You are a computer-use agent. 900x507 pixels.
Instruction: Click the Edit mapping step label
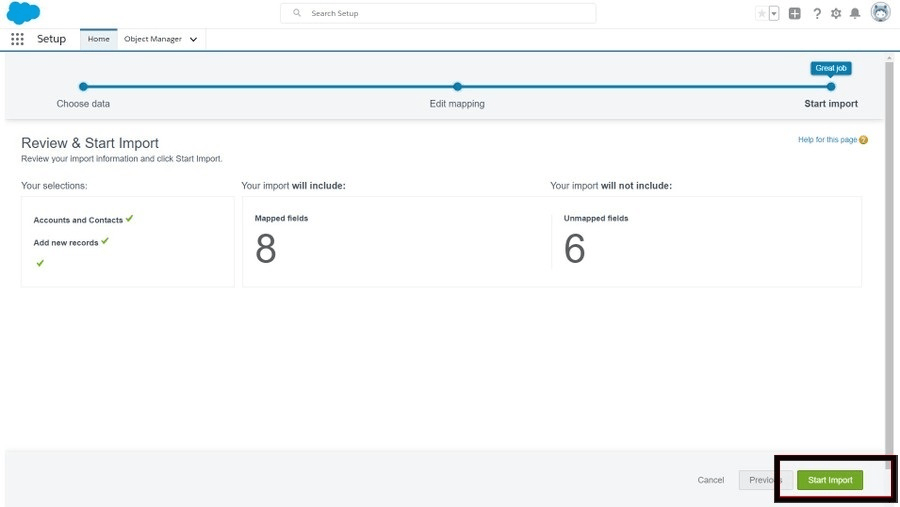pos(457,104)
